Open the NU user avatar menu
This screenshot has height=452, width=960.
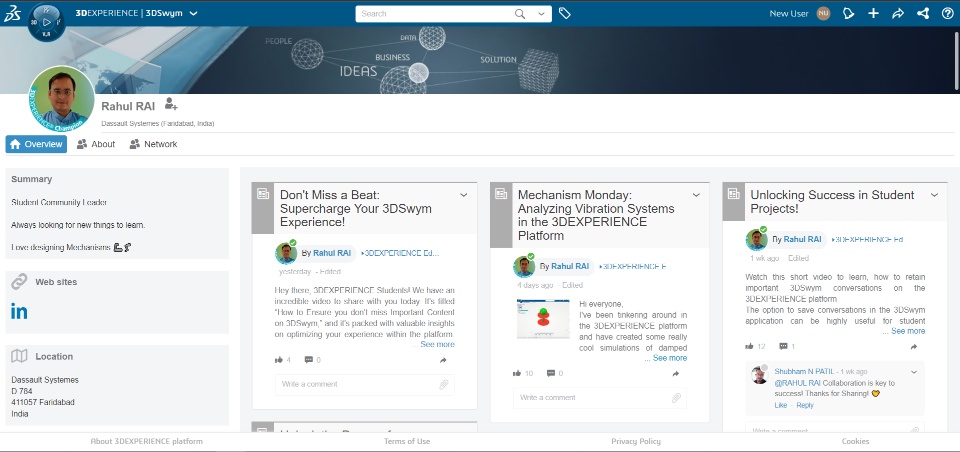823,13
